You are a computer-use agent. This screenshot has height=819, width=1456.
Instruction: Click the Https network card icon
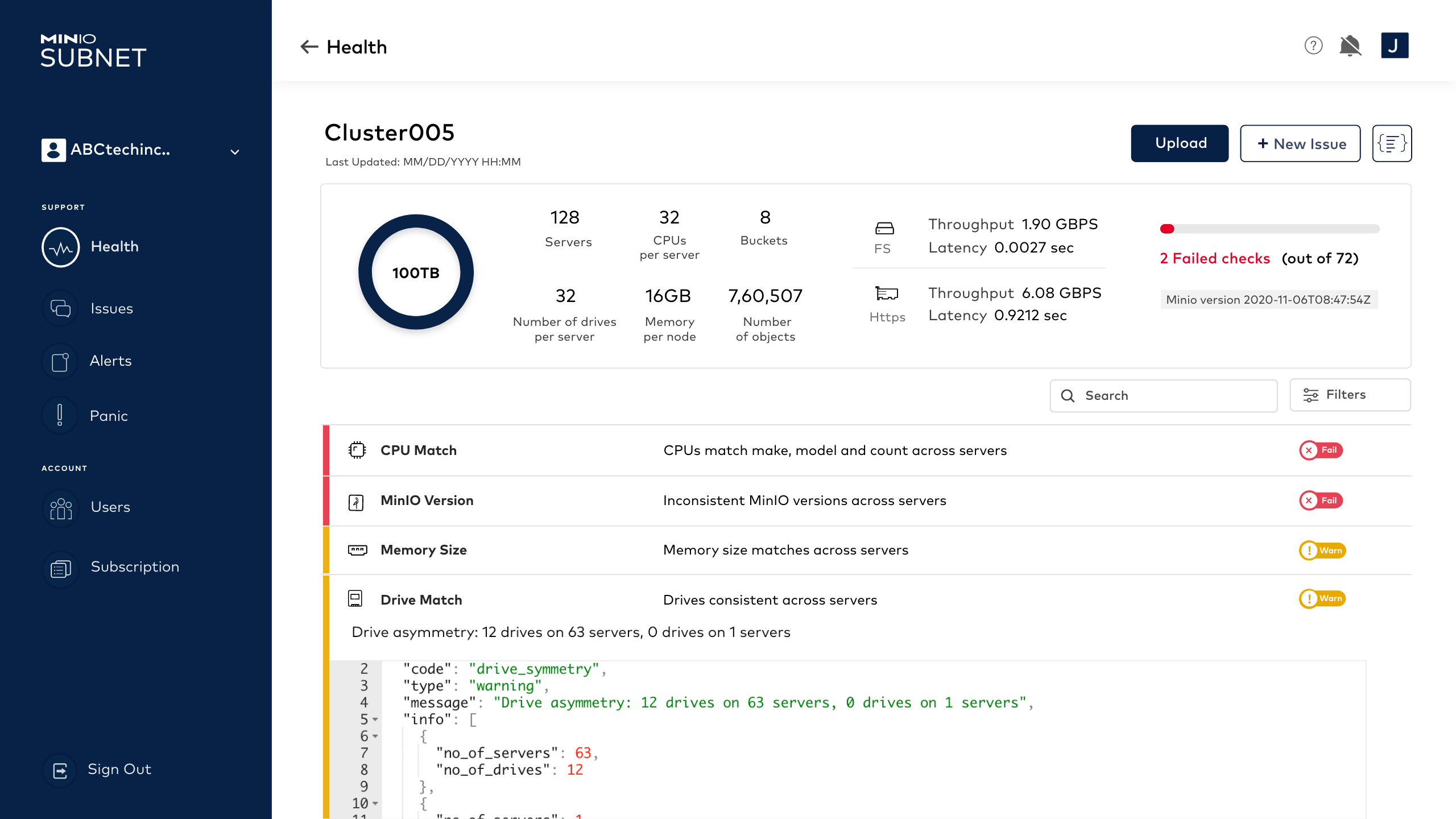[x=886, y=293]
